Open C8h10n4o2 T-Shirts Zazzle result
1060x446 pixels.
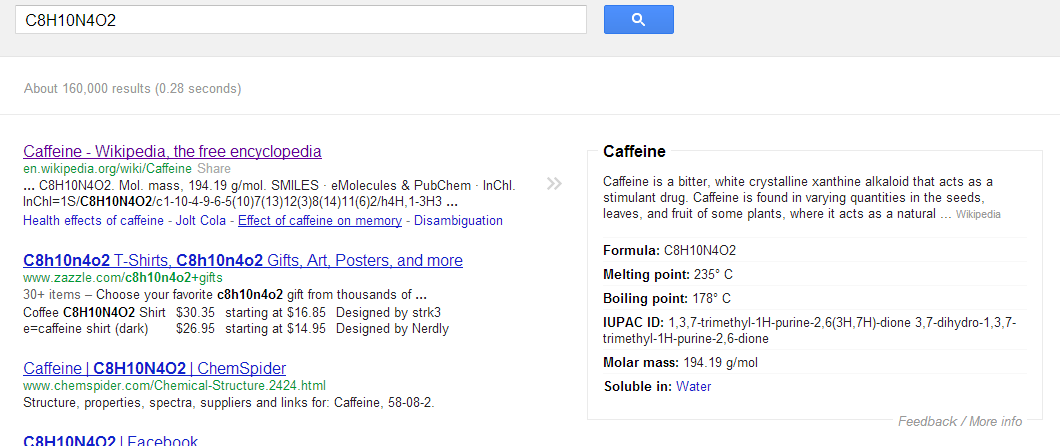(243, 260)
